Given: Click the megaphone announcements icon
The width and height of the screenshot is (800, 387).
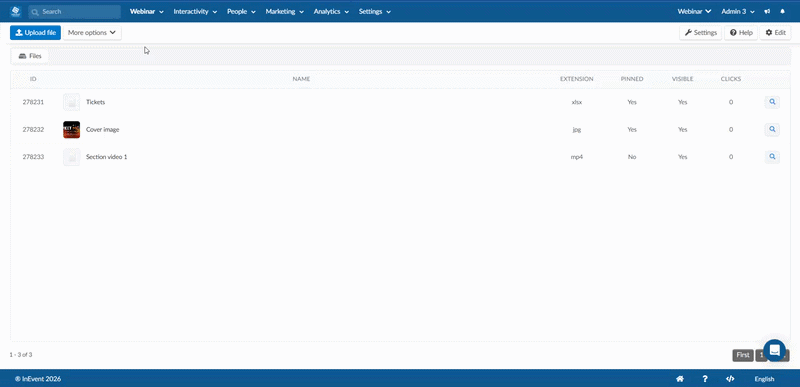Looking at the screenshot, I should coord(767,11).
